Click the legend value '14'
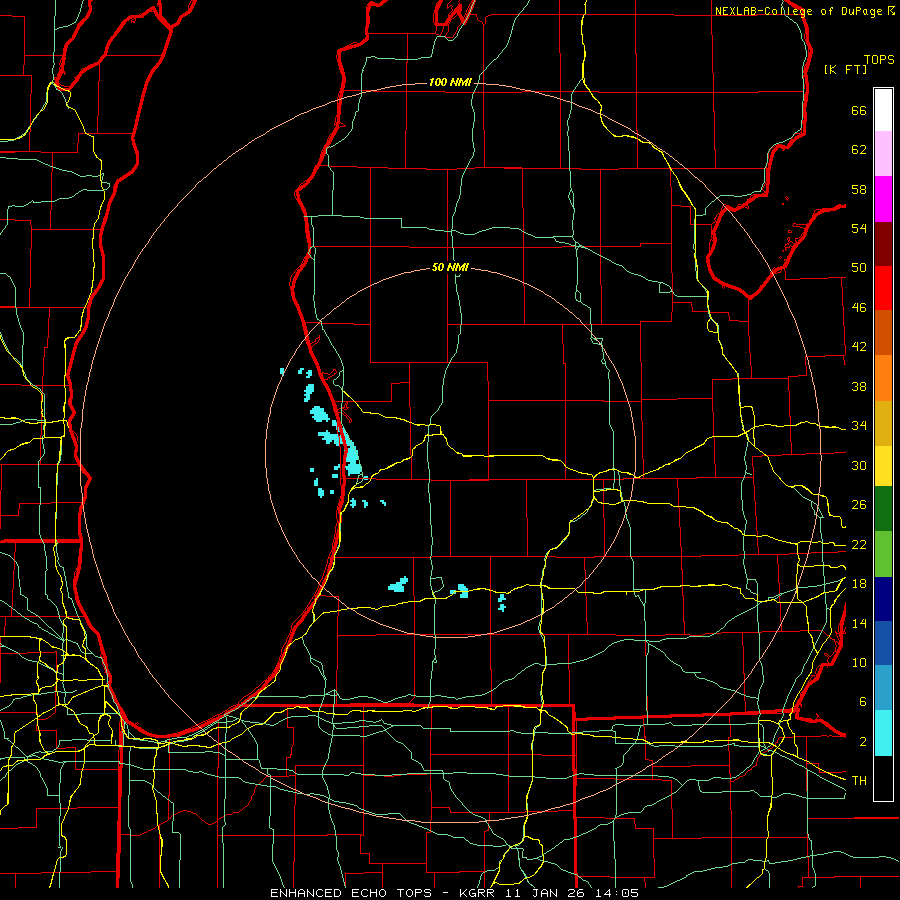The height and width of the screenshot is (900, 900). pos(859,623)
